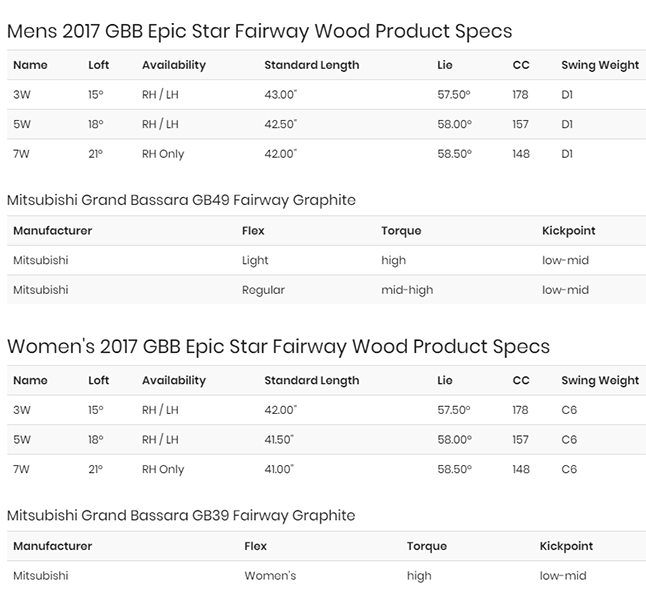Select the Manufacturer header in GB39 table
The width and height of the screenshot is (646, 598).
point(53,546)
